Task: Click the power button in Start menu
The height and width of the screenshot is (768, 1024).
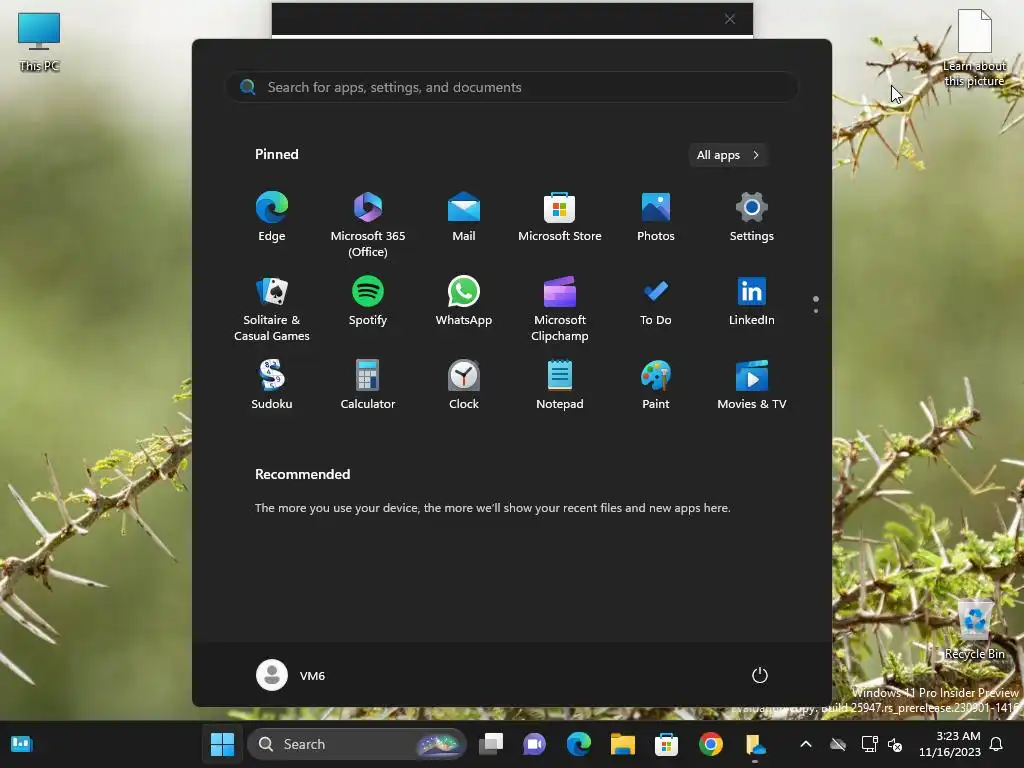Action: pyautogui.click(x=760, y=675)
